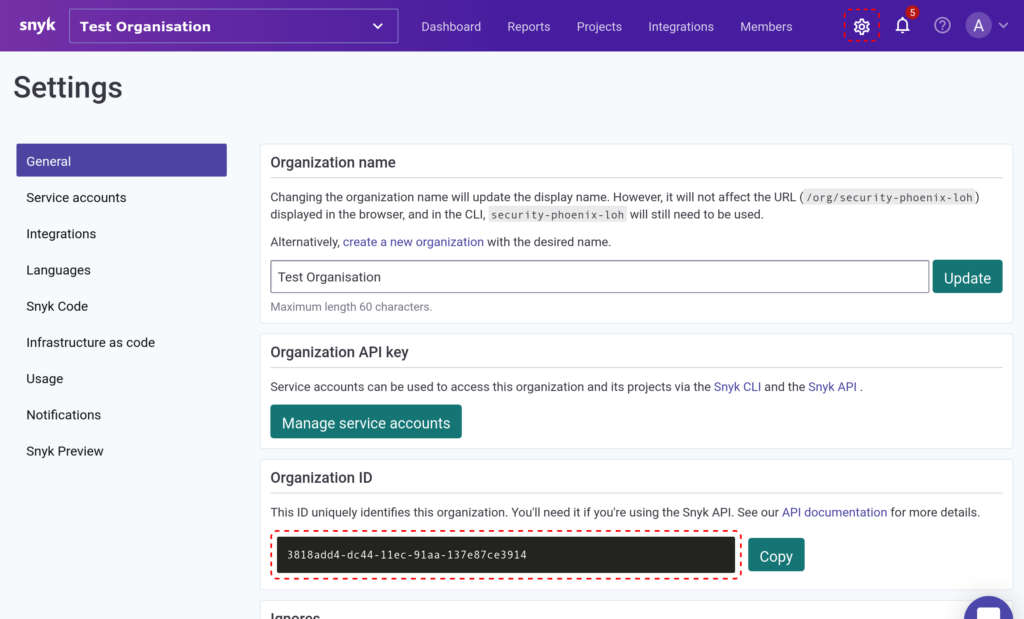The image size is (1024, 619).
Task: Click the Organization name heading
Action: [333, 163]
